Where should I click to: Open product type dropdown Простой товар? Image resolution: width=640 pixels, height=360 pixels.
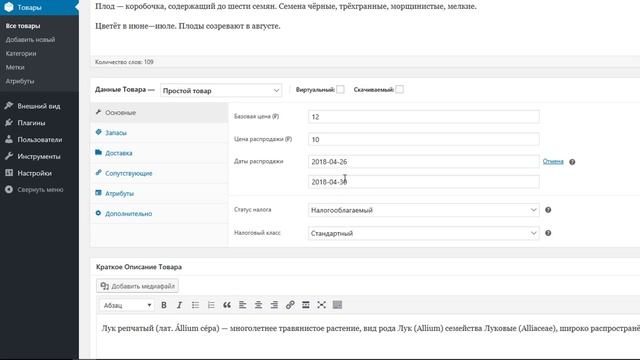(221, 91)
